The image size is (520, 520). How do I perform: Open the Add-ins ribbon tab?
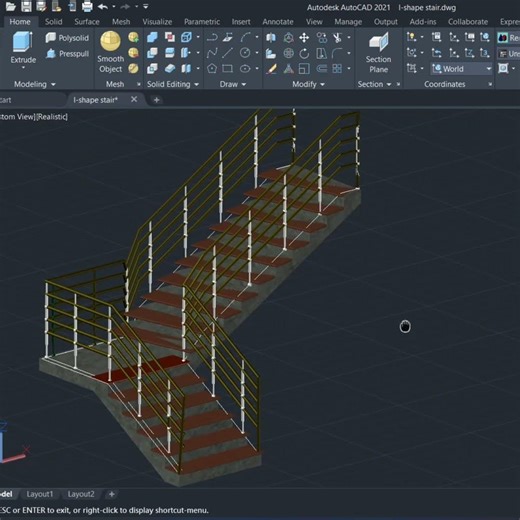423,22
